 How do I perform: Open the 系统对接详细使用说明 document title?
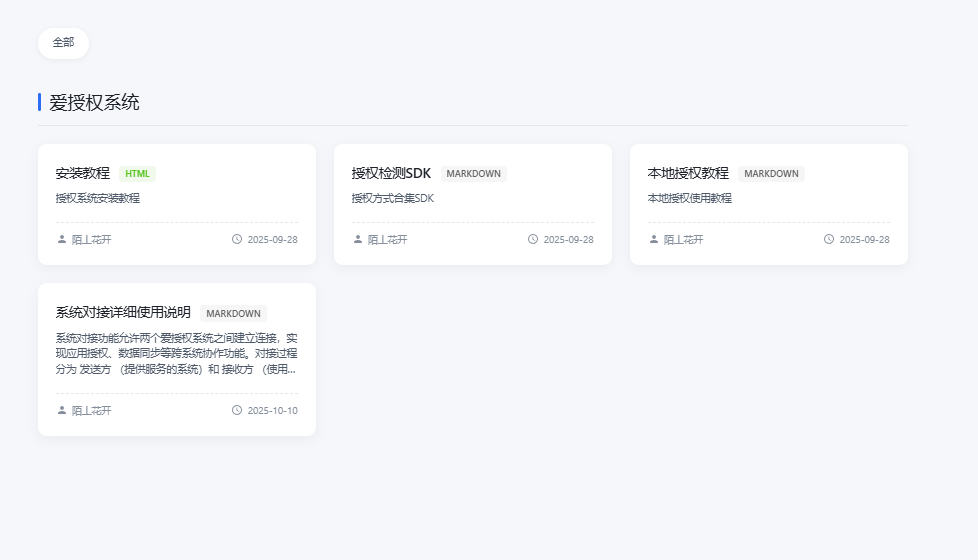(123, 313)
